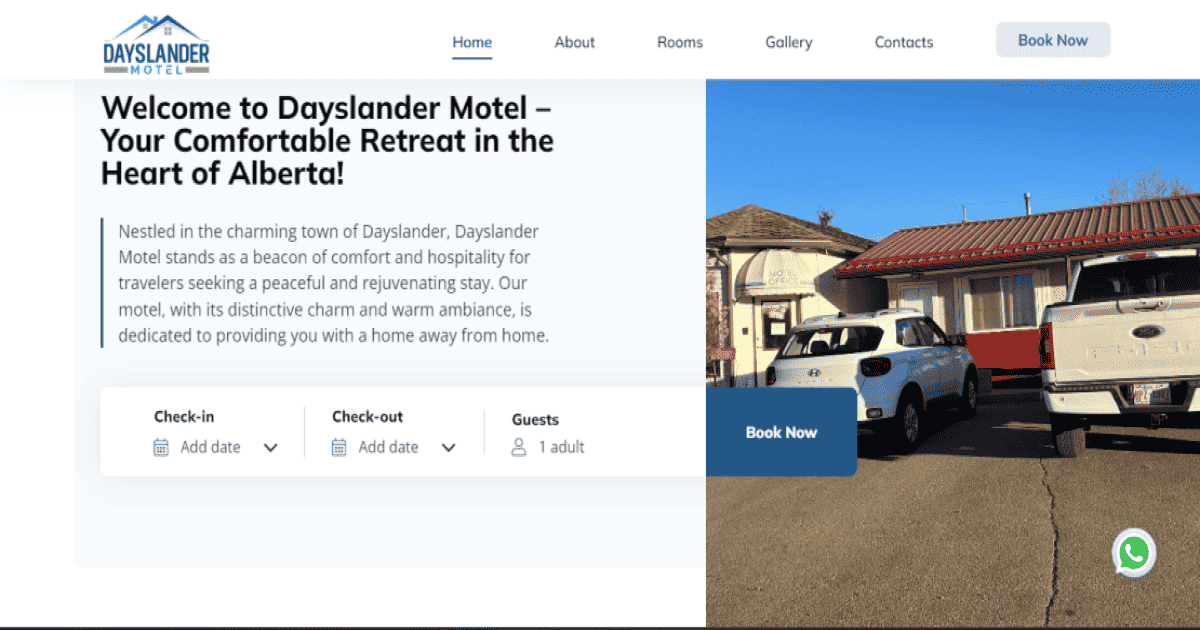Open the About page

[575, 42]
